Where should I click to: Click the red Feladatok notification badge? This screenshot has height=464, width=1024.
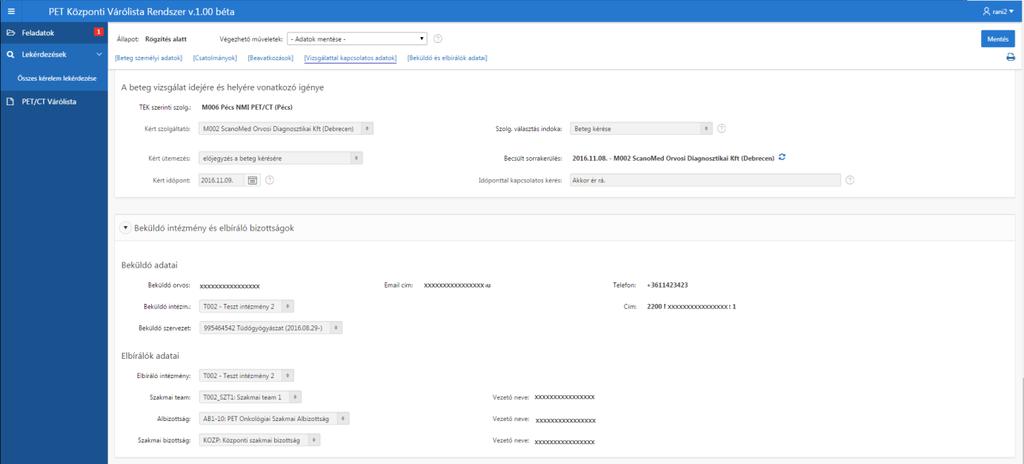[x=98, y=31]
